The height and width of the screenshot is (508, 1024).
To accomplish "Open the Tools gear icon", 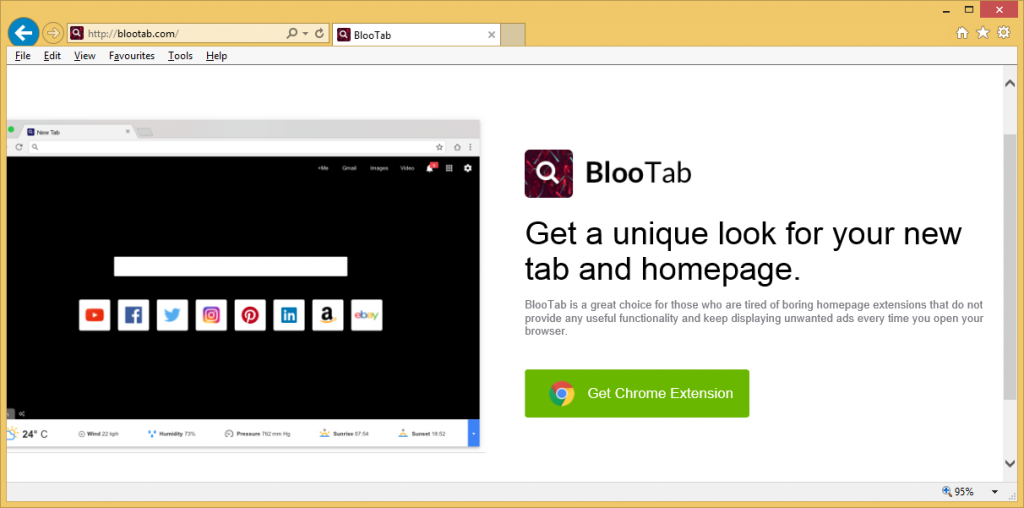I will 1003,33.
